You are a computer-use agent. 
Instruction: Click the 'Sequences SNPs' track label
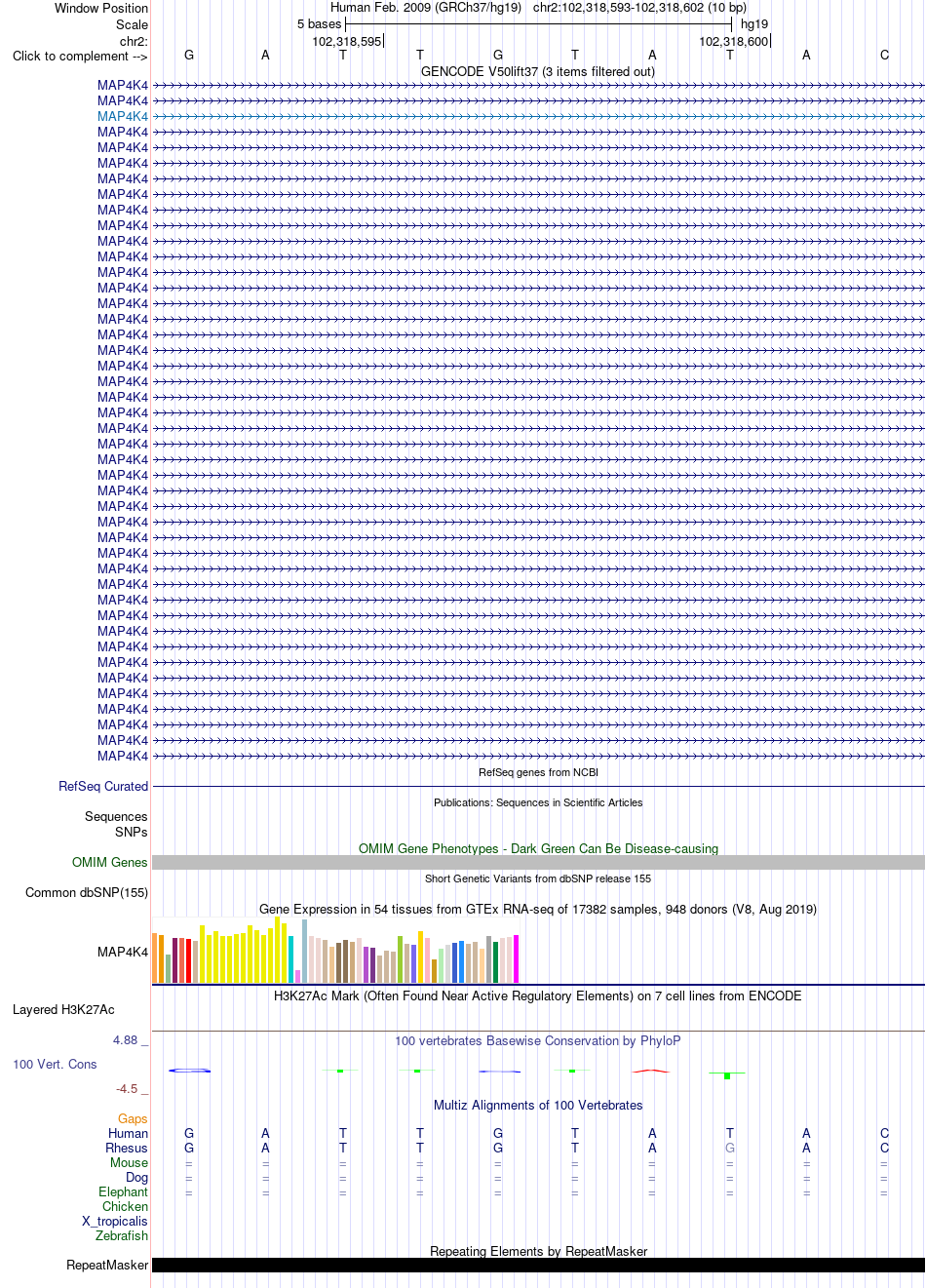tap(116, 824)
